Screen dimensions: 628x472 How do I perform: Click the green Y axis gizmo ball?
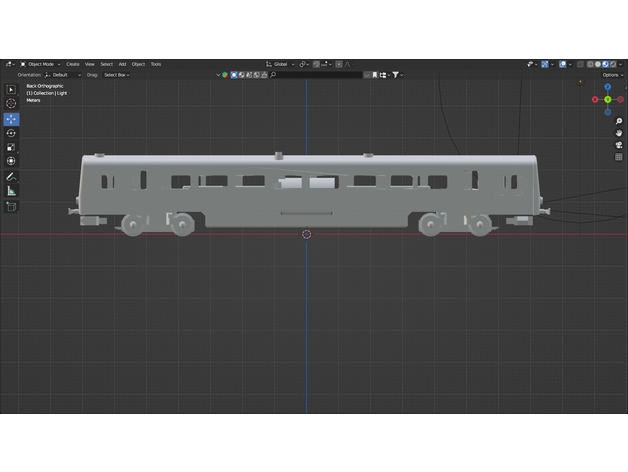[607, 99]
